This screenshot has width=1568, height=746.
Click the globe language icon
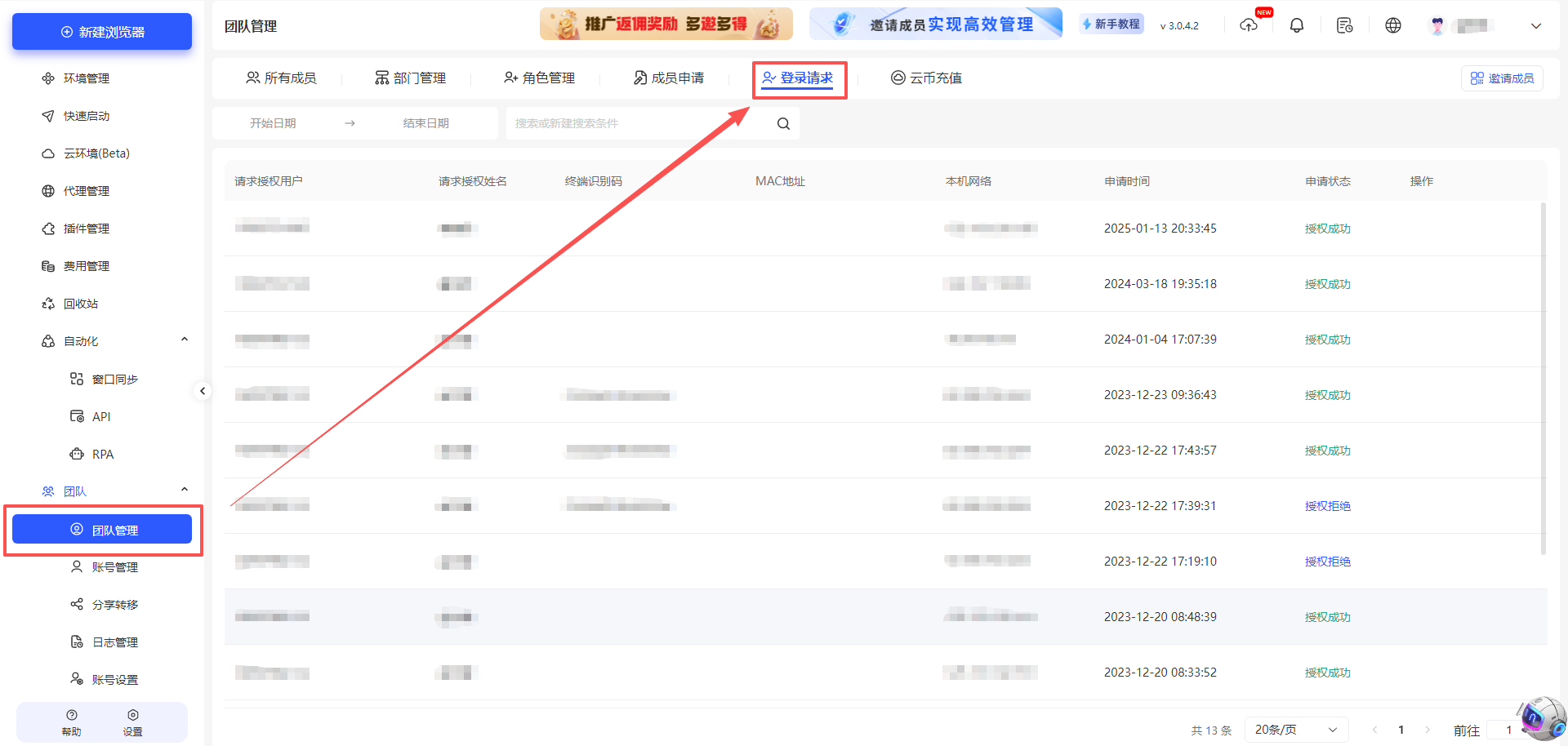[x=1392, y=24]
